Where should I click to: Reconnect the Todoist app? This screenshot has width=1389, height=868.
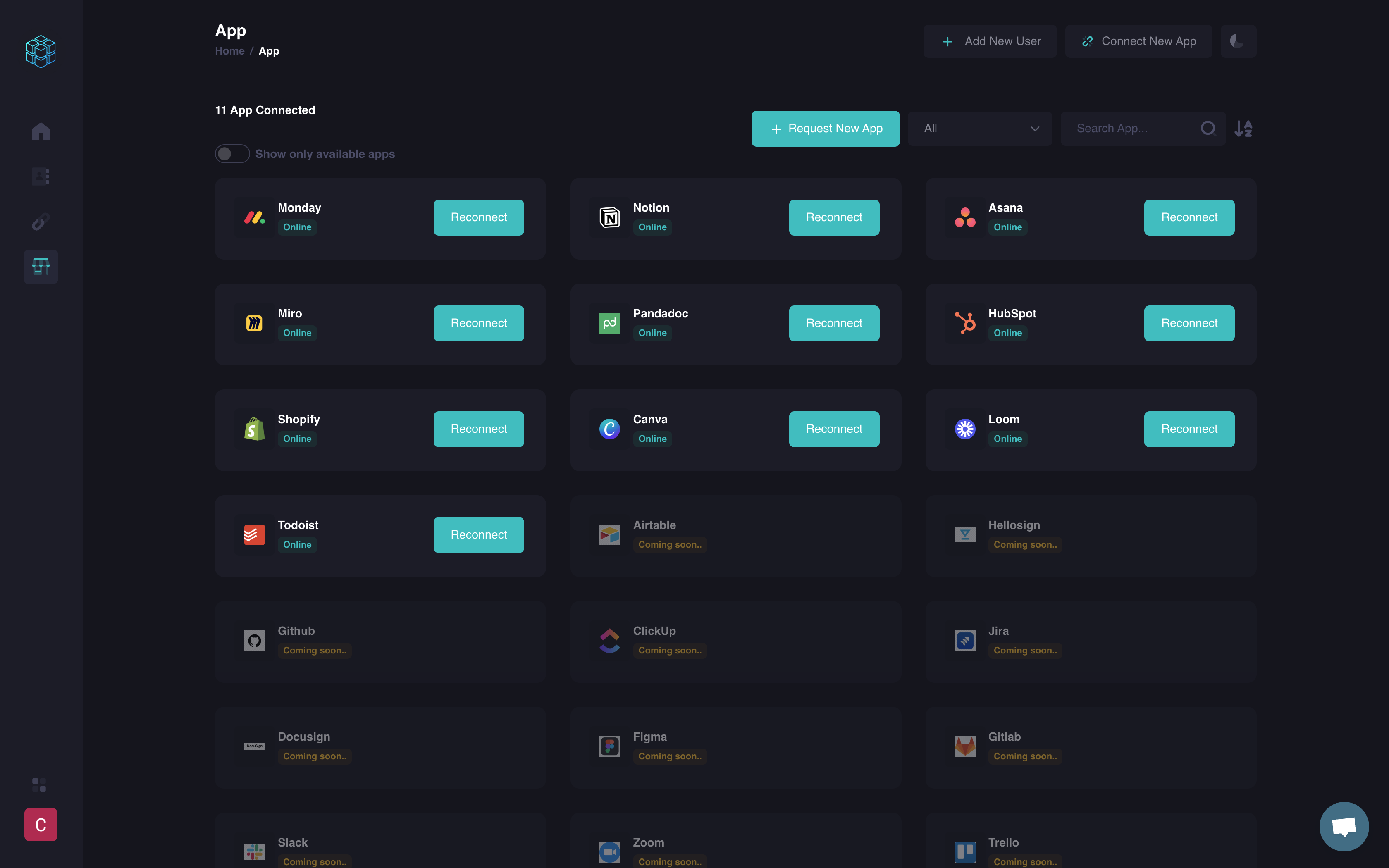[x=479, y=535]
